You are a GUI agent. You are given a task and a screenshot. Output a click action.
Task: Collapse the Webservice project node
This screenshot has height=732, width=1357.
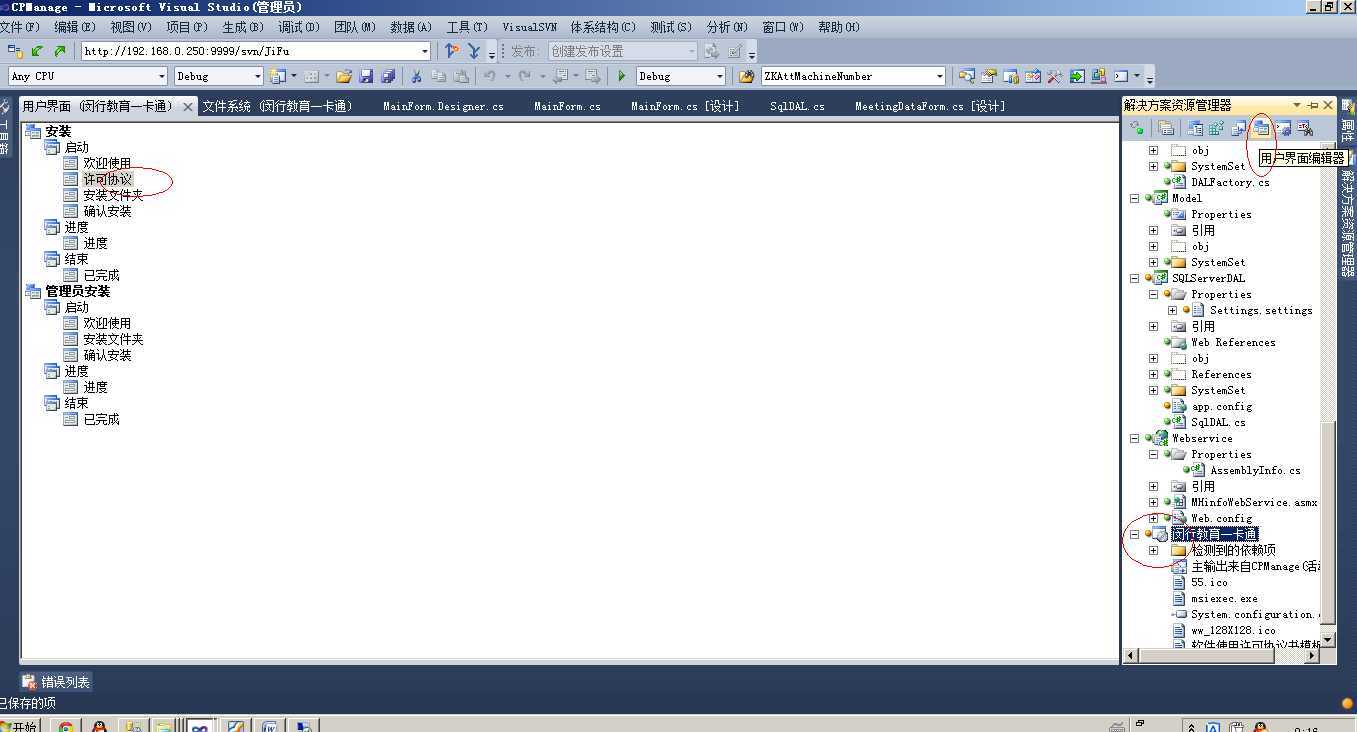[1134, 438]
